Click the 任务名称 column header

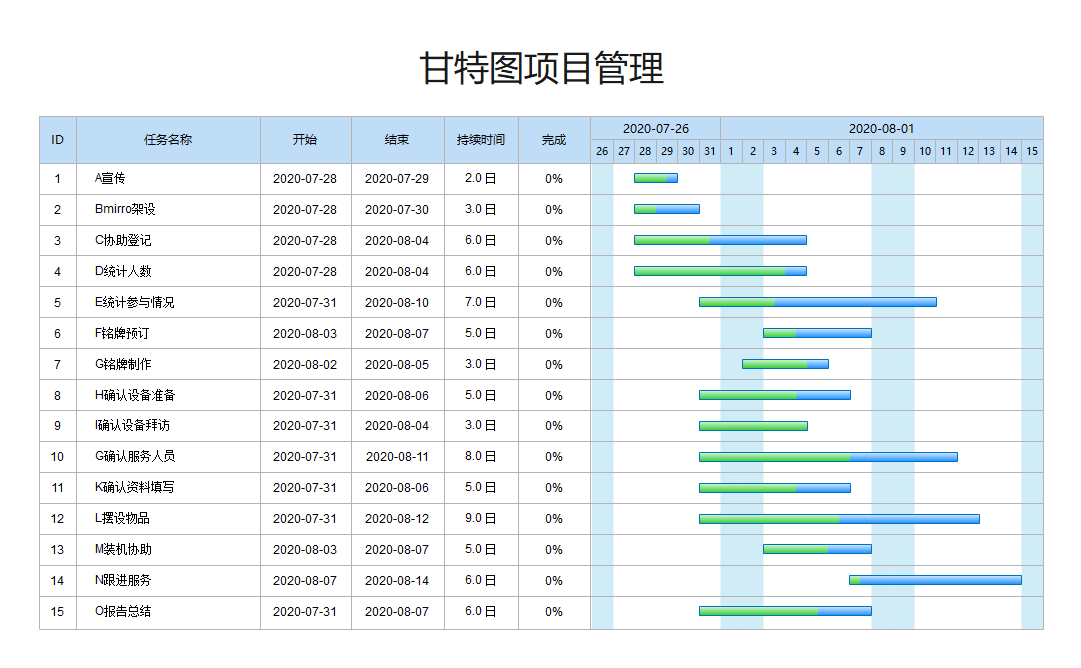pyautogui.click(x=168, y=140)
